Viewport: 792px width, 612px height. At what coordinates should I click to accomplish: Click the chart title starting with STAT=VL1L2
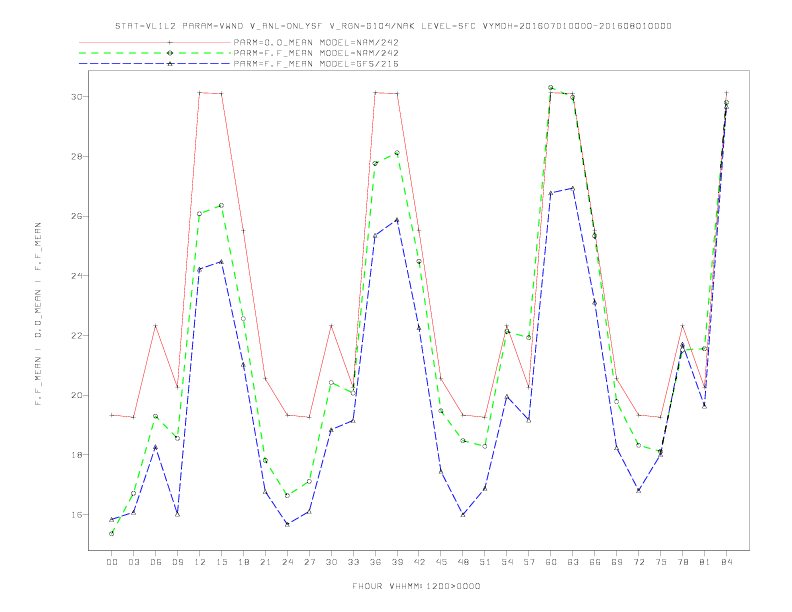[x=393, y=26]
